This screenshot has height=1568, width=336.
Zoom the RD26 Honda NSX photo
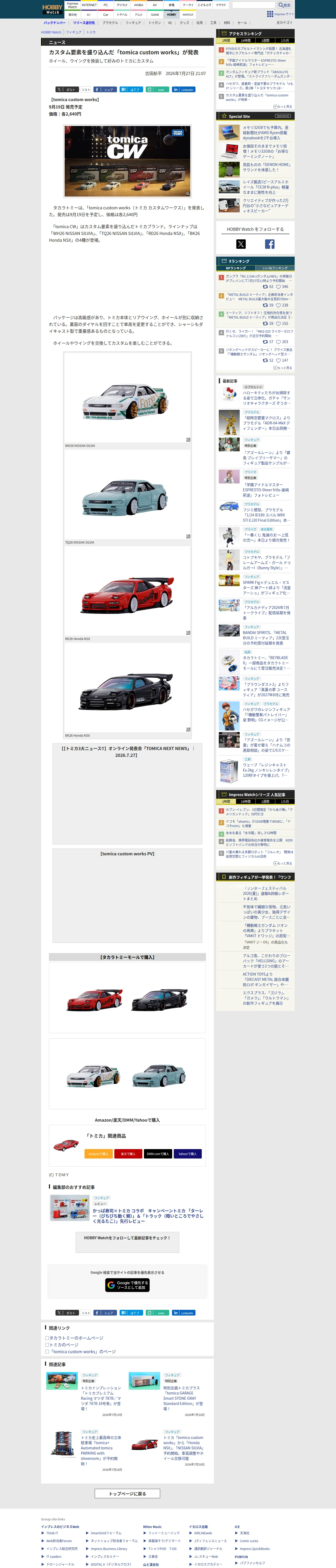point(188,633)
